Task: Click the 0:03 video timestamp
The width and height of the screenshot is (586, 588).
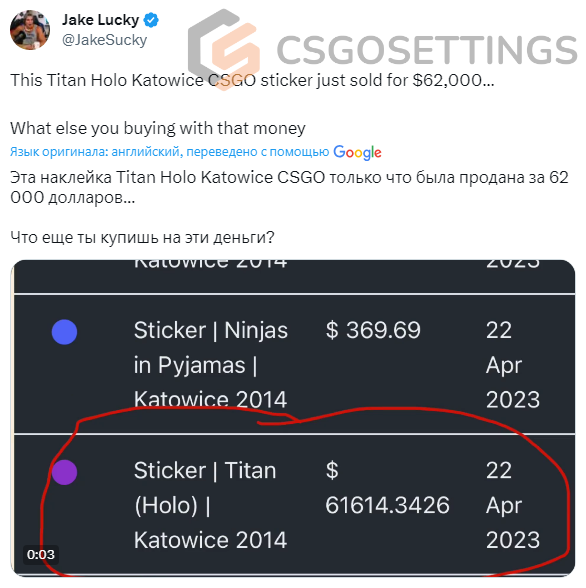Action: pos(41,554)
